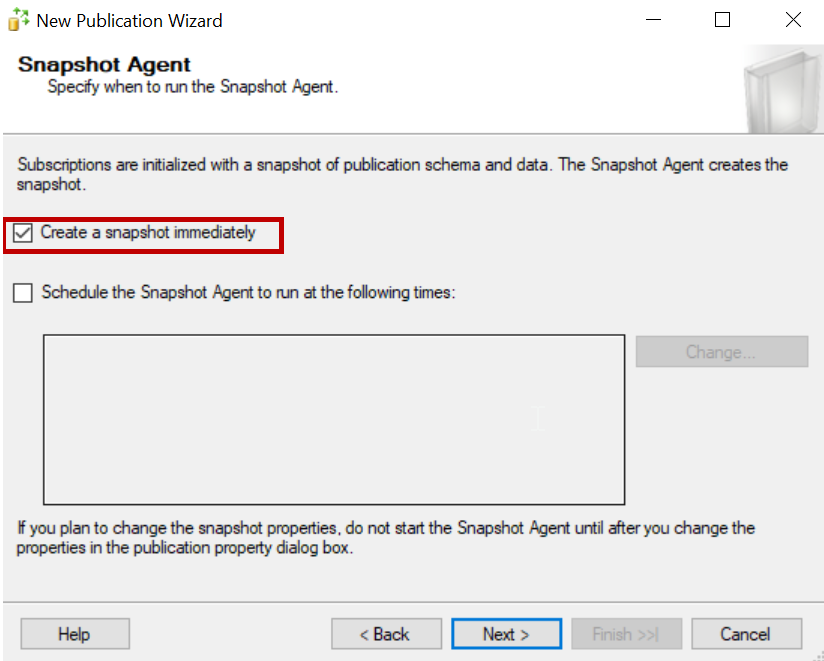Close the wizard with the X button
The image size is (824, 661).
pyautogui.click(x=793, y=20)
